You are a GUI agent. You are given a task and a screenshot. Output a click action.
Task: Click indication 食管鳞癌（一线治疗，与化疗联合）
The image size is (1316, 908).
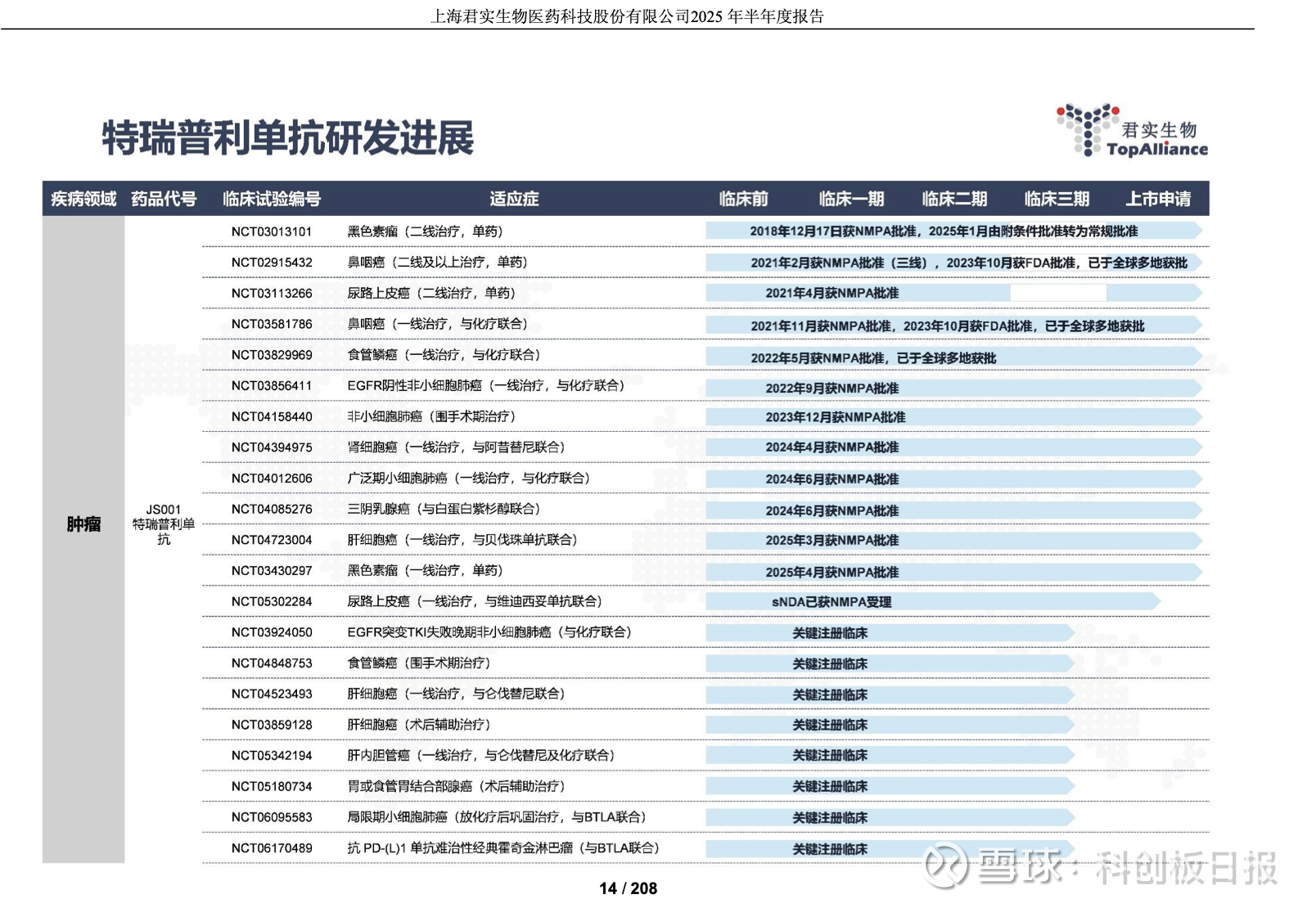[x=444, y=355]
